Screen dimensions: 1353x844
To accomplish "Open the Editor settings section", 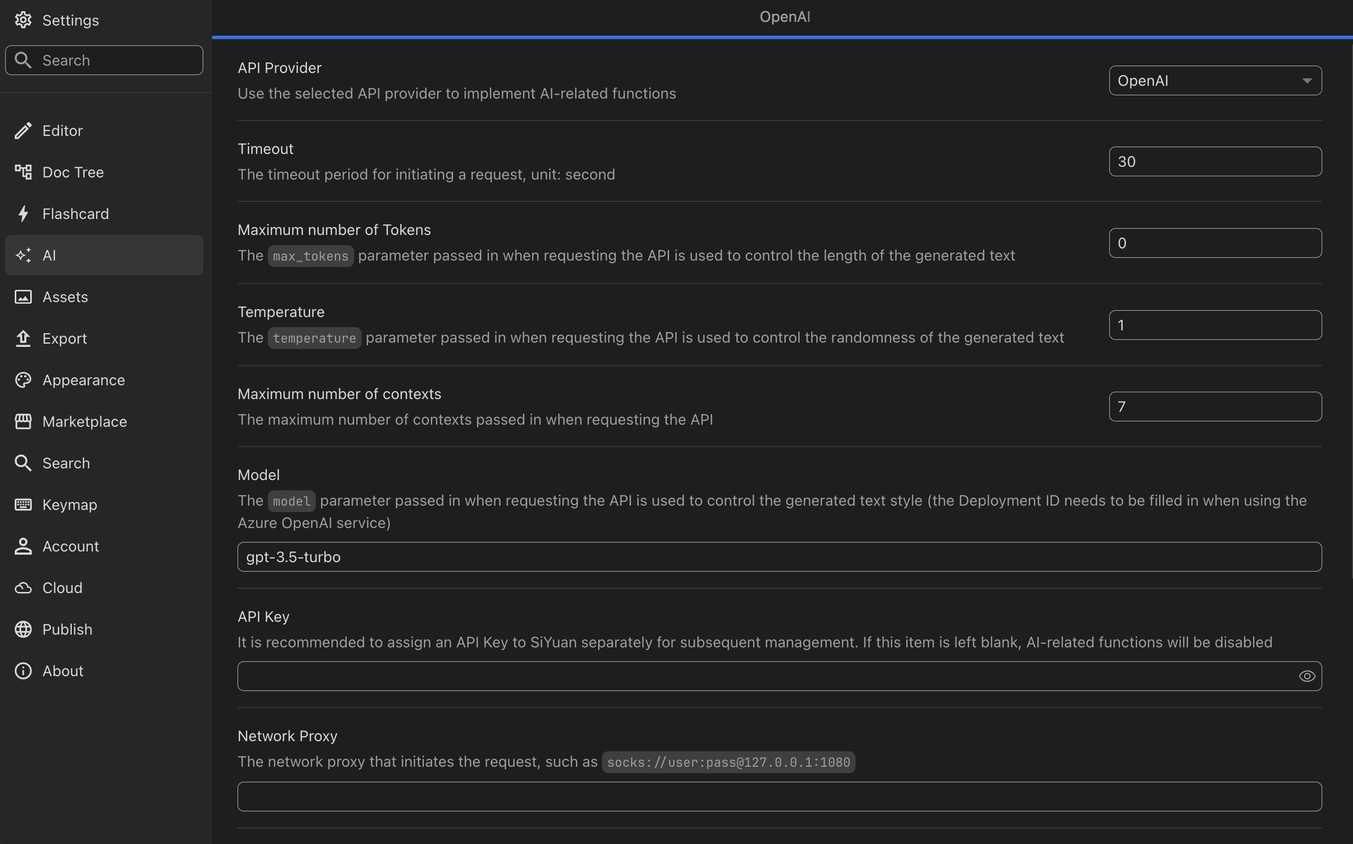I will pos(104,131).
